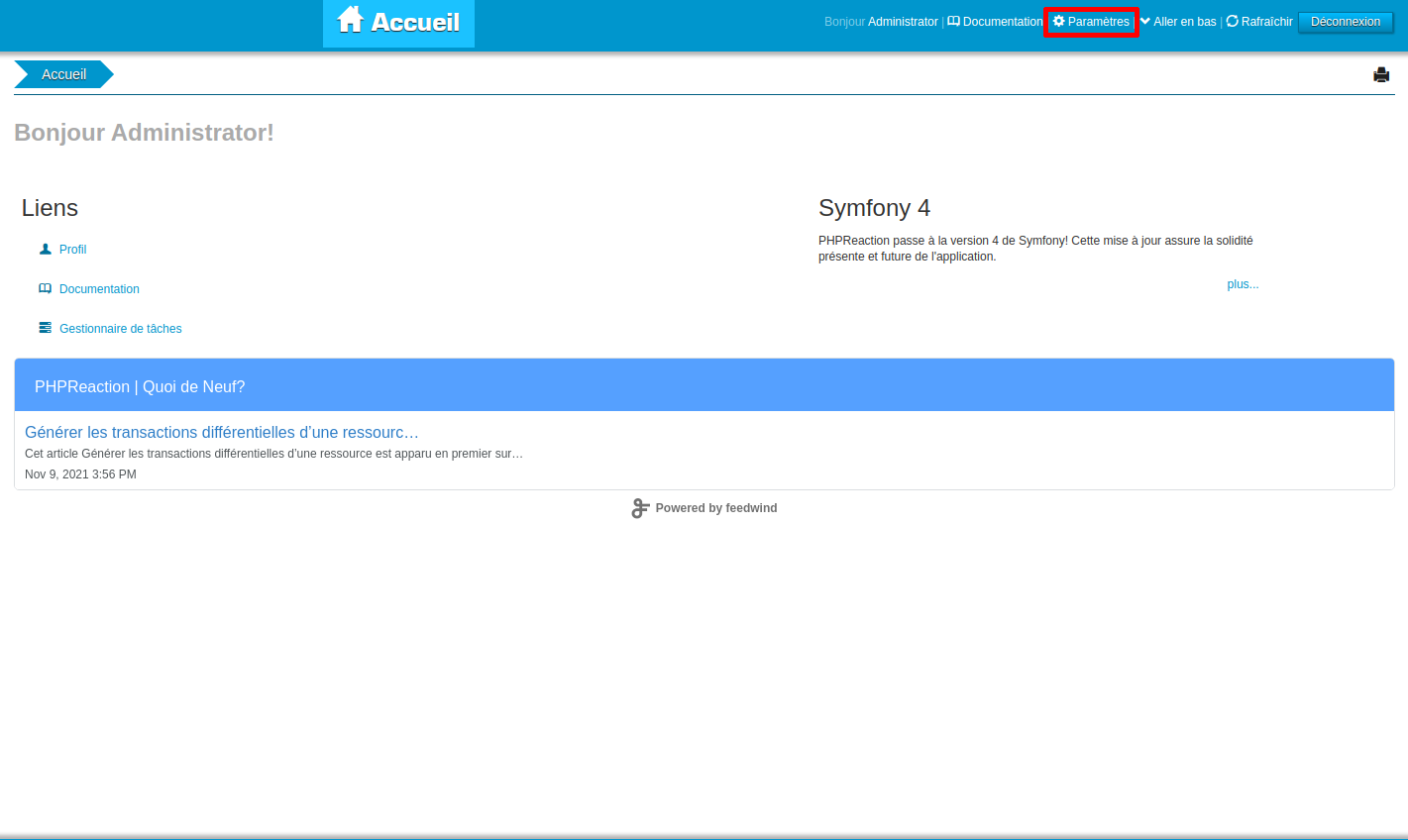Open the Générer les transactions article

coord(222,433)
